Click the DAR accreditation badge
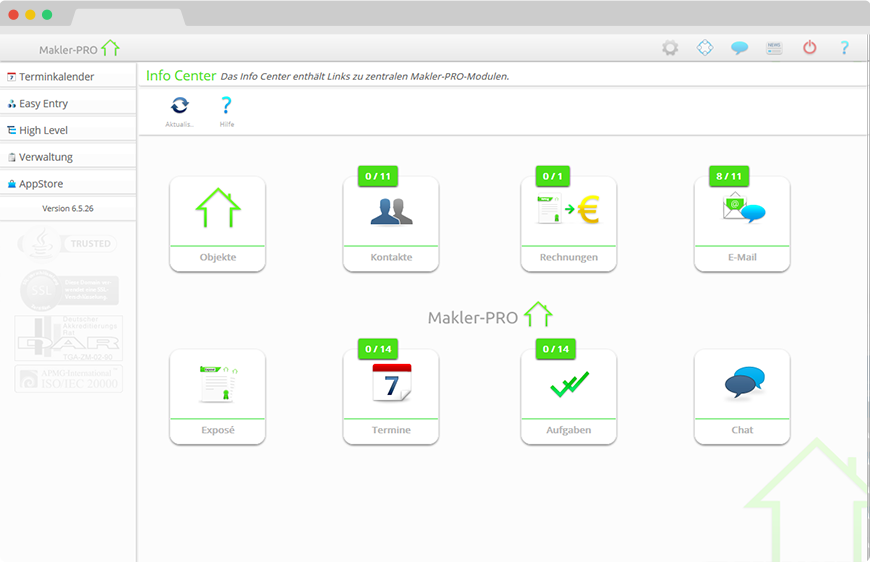Screen dimensions: 870x562 69,338
